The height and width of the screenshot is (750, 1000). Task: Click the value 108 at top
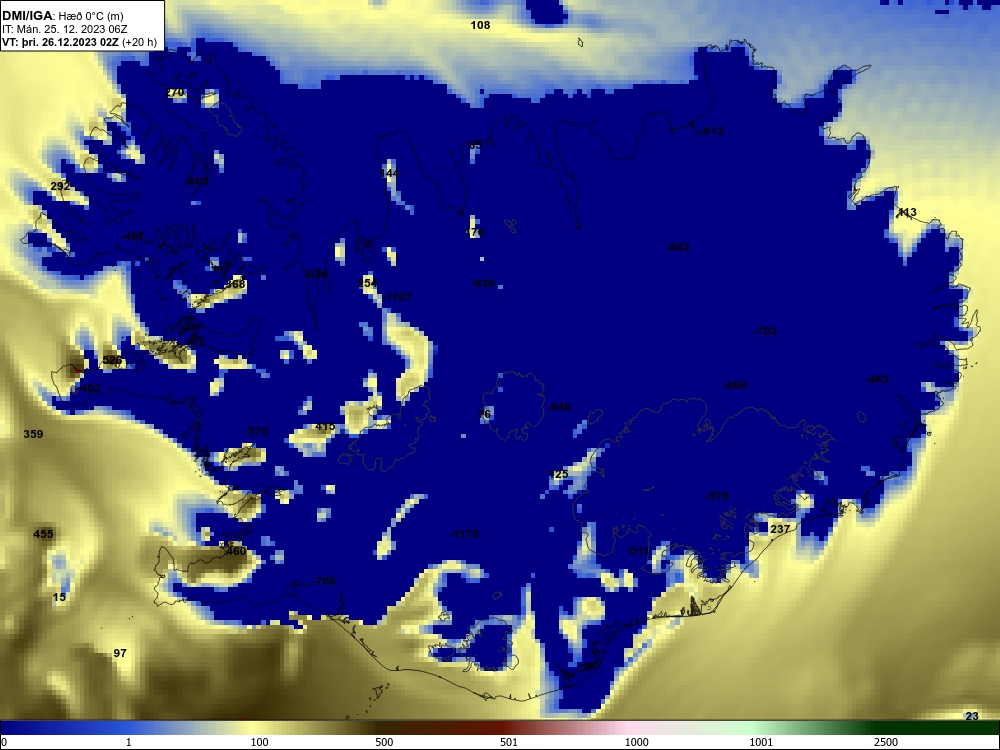[x=480, y=25]
